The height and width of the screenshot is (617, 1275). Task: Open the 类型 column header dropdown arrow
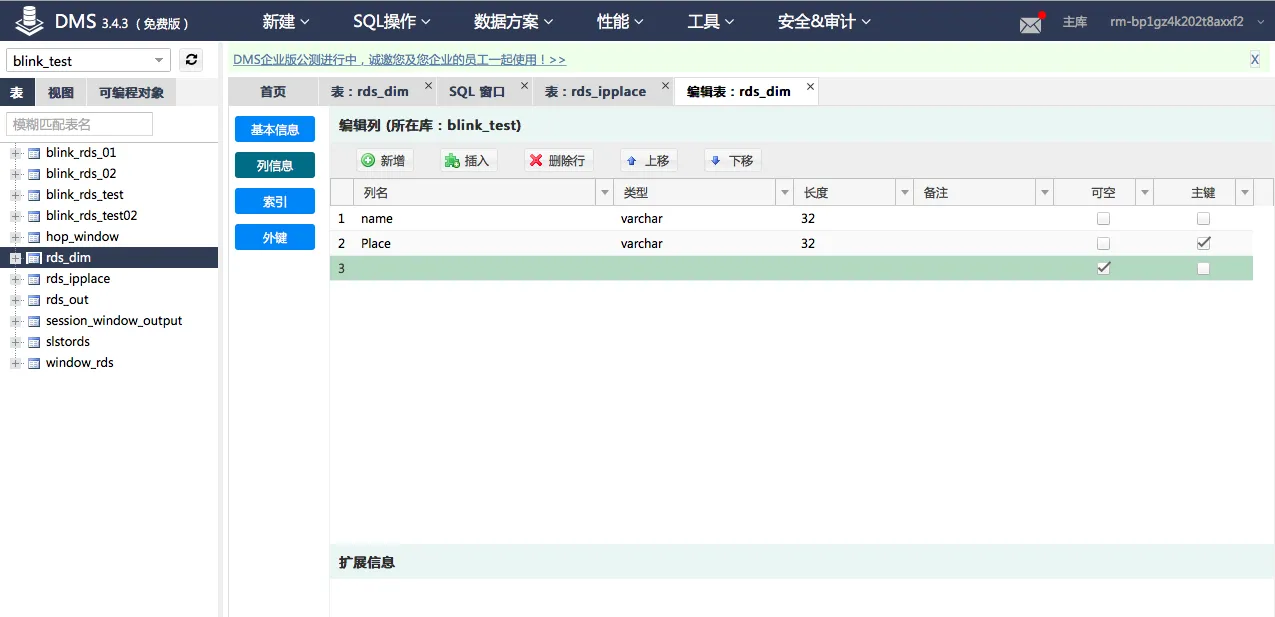tap(784, 193)
